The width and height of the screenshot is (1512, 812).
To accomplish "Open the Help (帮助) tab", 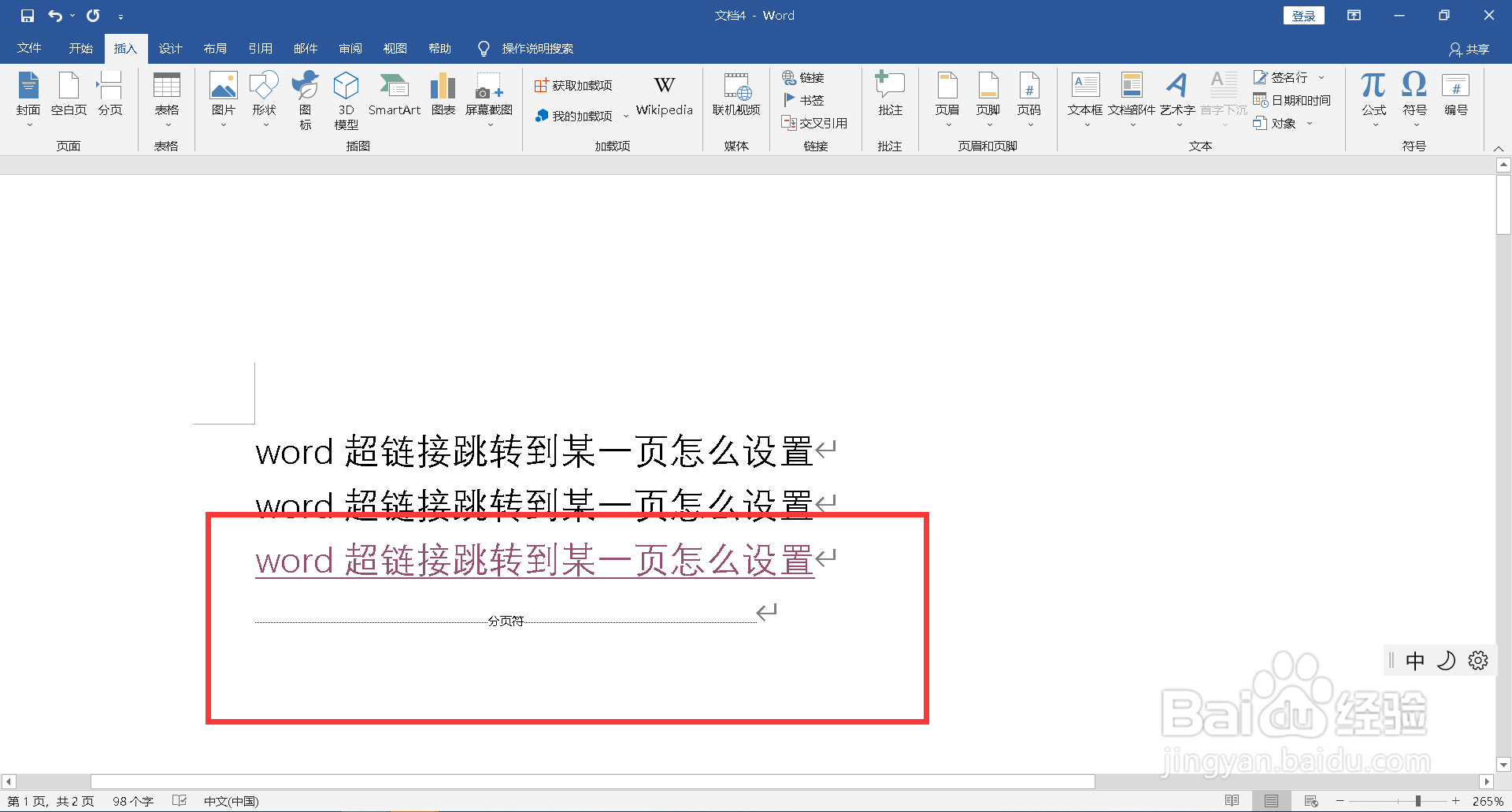I will (440, 48).
